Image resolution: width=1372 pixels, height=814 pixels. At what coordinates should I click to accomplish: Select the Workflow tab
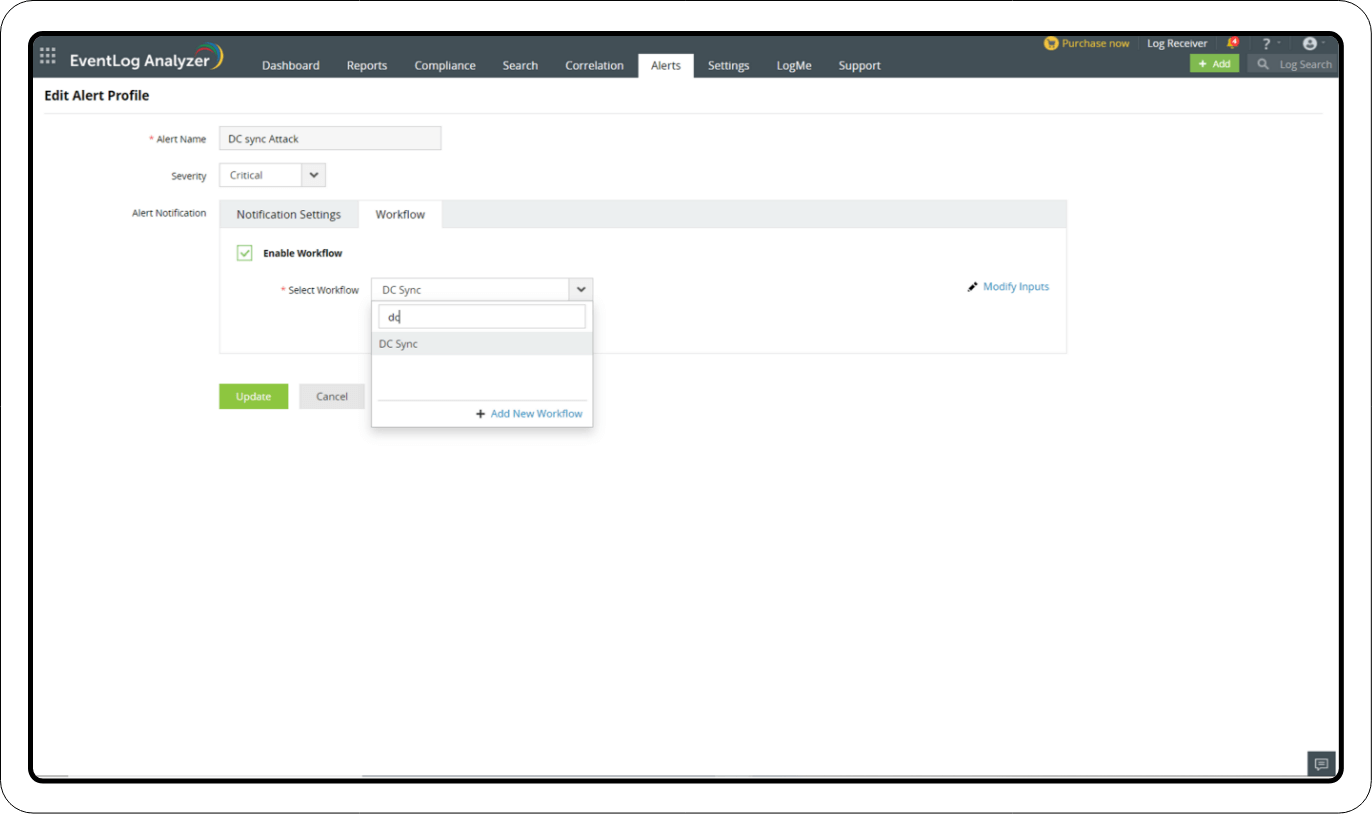pyautogui.click(x=400, y=214)
